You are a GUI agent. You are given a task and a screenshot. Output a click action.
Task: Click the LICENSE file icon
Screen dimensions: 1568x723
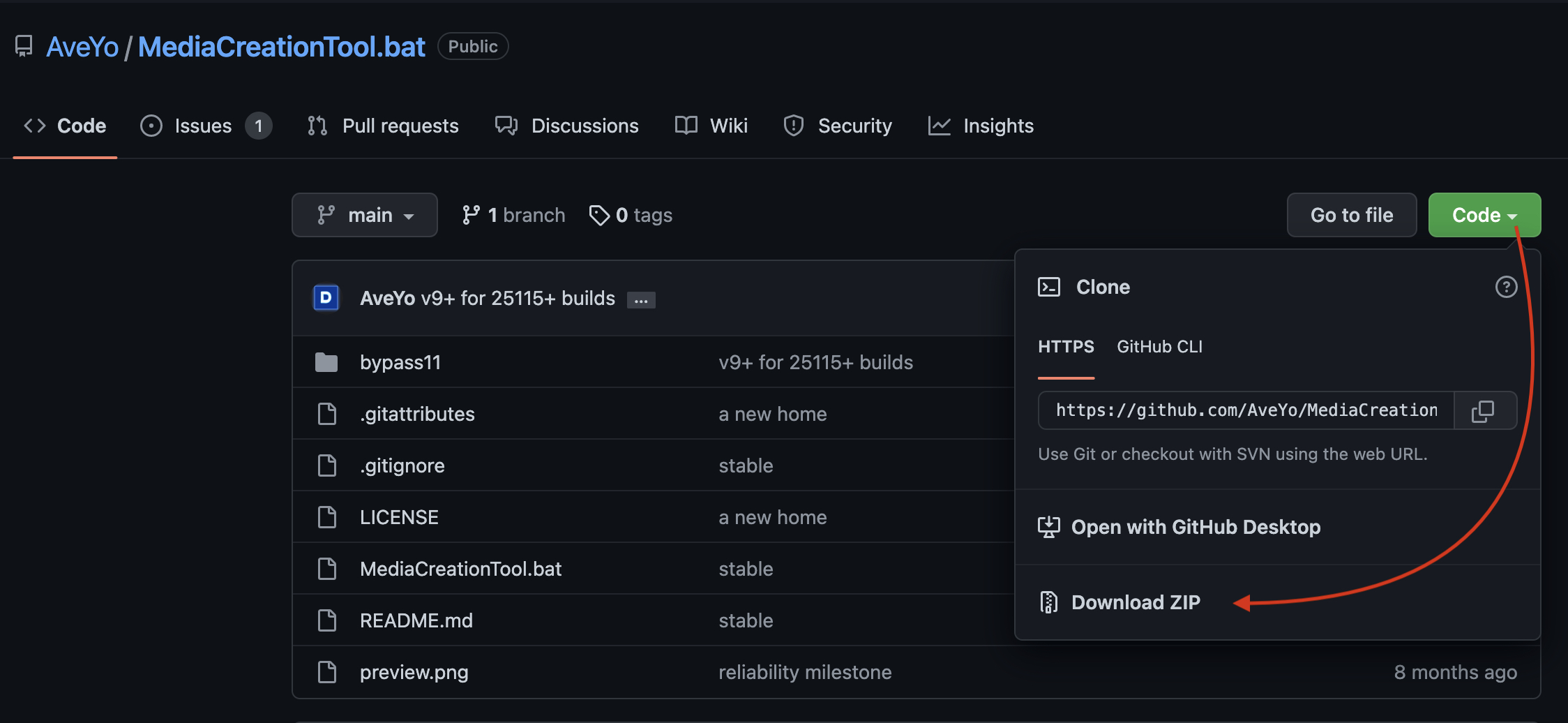coord(327,517)
